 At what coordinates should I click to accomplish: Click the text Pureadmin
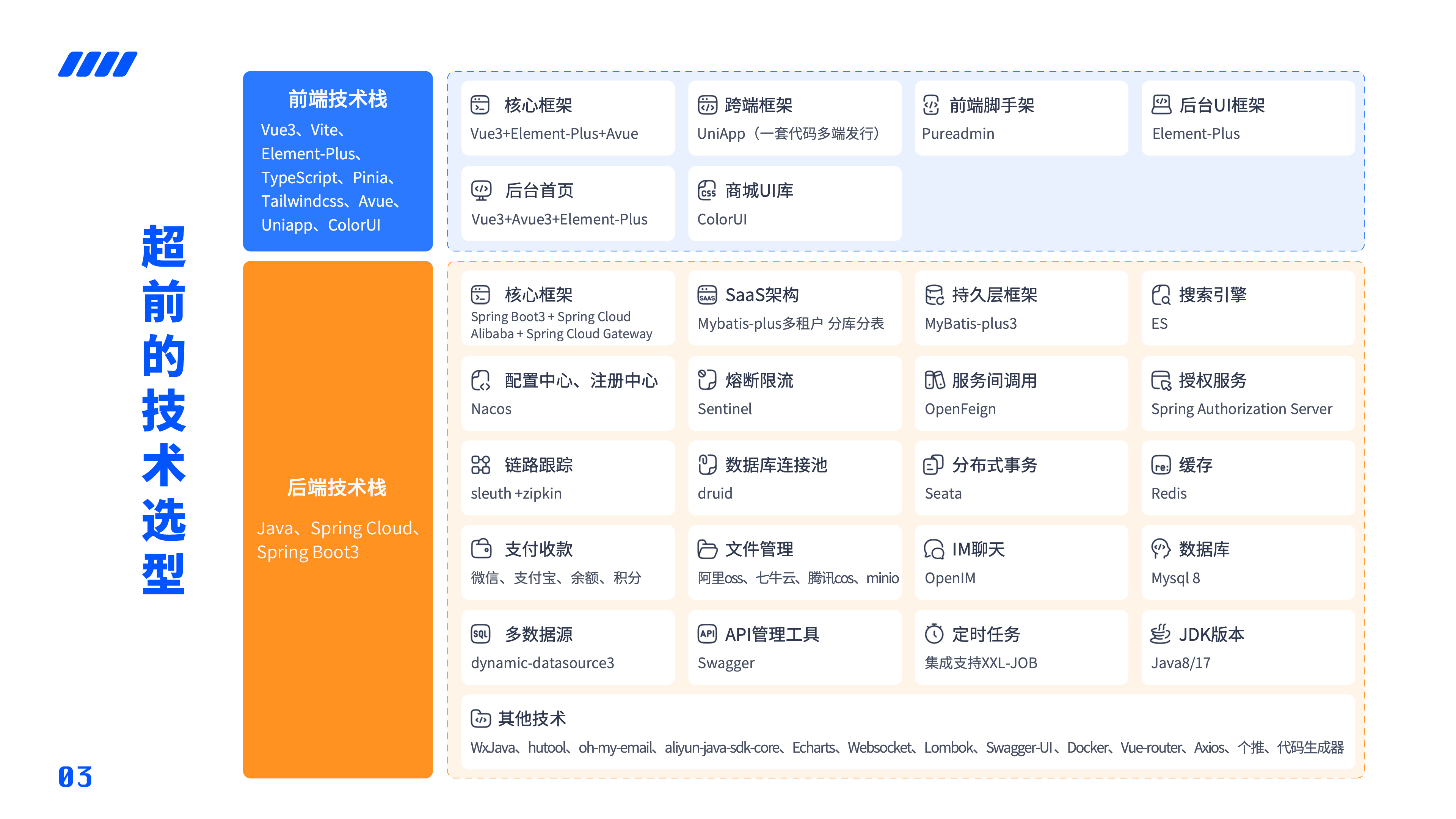pyautogui.click(x=958, y=134)
